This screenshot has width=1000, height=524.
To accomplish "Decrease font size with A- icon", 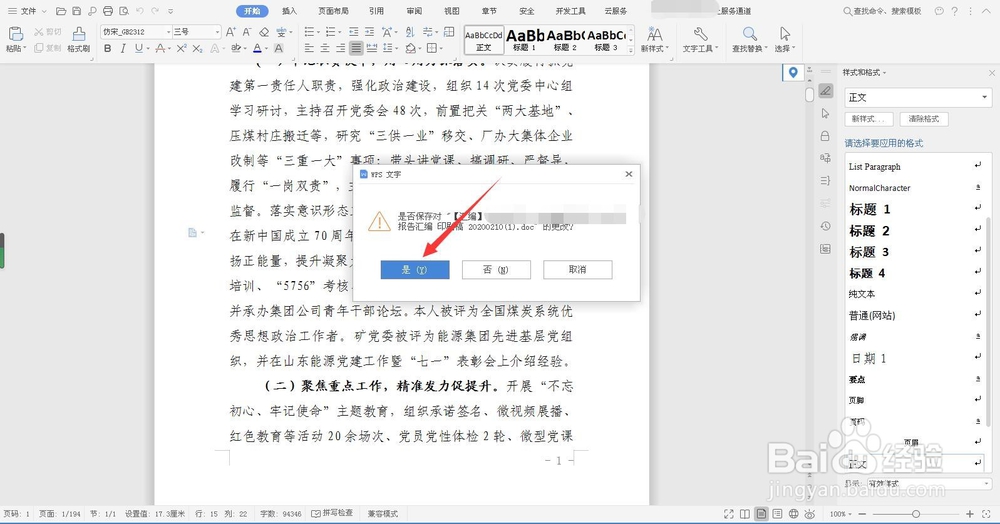I will (247, 32).
